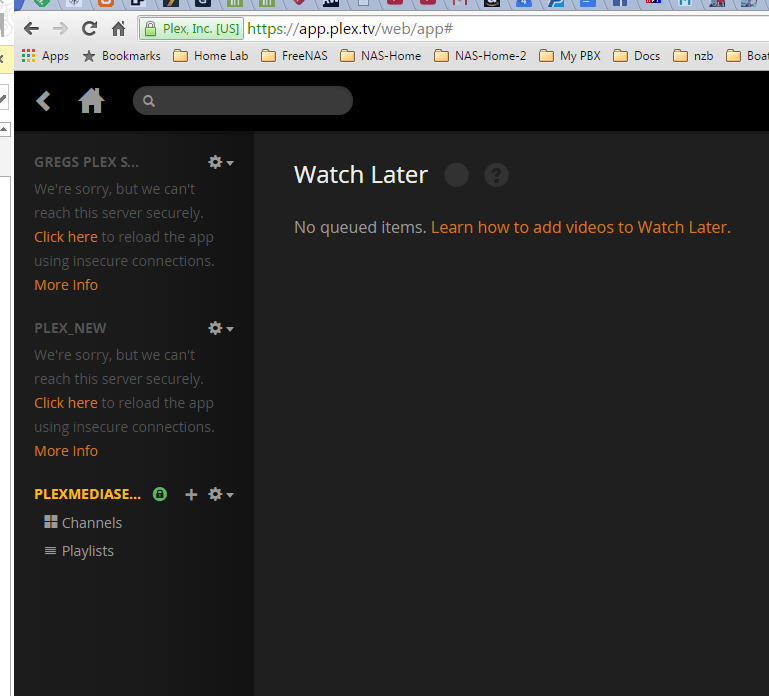This screenshot has height=696, width=769.
Task: Open PLEX_NEW server gear dropdown
Action: click(x=221, y=328)
